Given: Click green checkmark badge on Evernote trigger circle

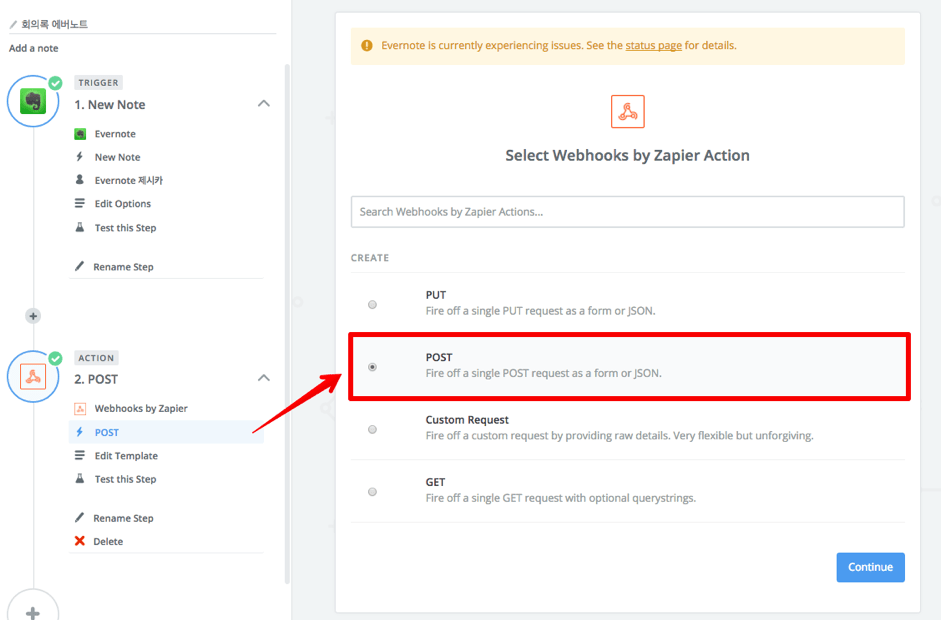Looking at the screenshot, I should pyautogui.click(x=55, y=83).
